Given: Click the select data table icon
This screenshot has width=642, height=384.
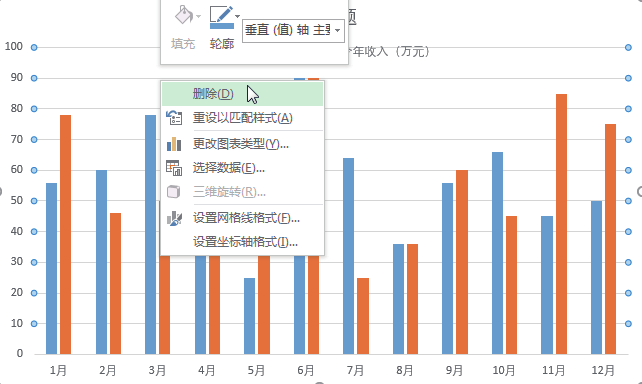Looking at the screenshot, I should (x=174, y=168).
